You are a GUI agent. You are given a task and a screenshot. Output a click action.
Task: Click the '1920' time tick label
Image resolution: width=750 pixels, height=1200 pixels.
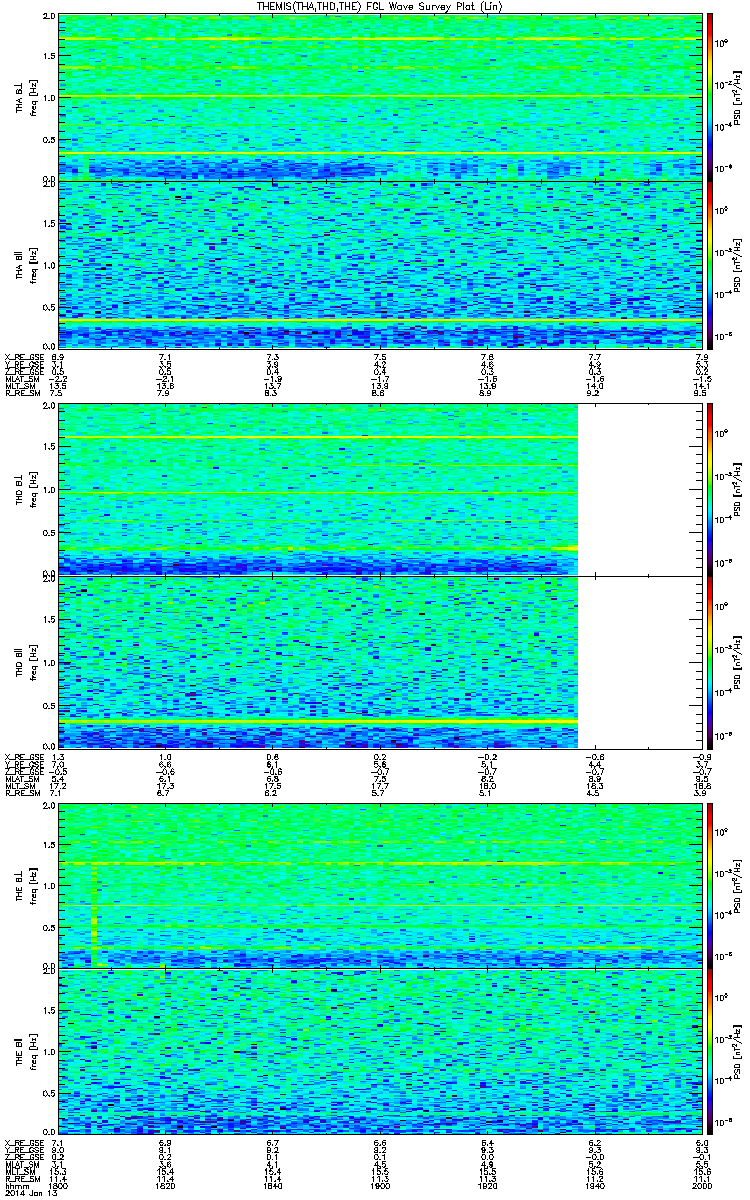click(487, 1185)
